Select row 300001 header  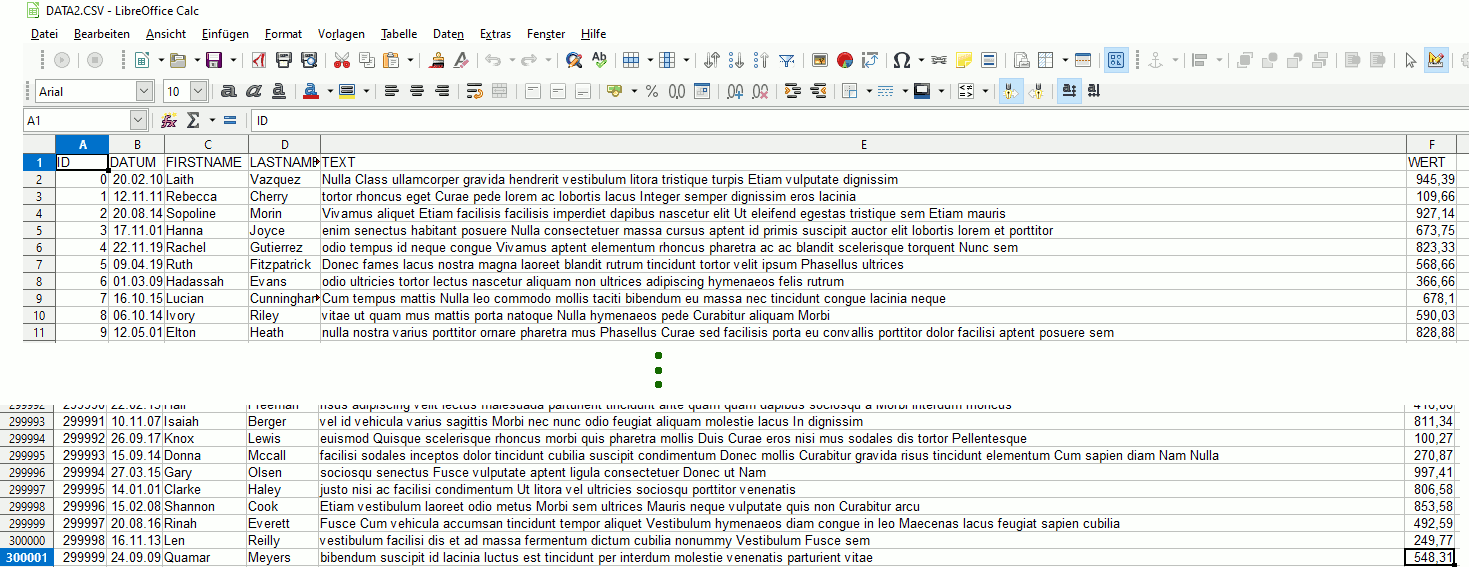pyautogui.click(x=27, y=557)
